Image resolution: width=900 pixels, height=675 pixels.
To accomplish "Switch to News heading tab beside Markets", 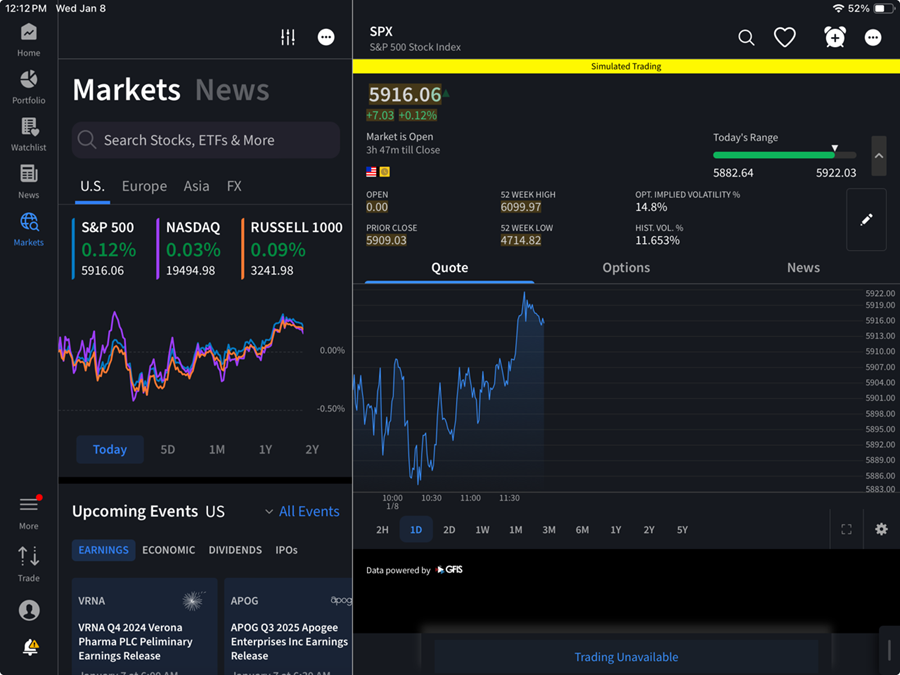I will click(232, 90).
